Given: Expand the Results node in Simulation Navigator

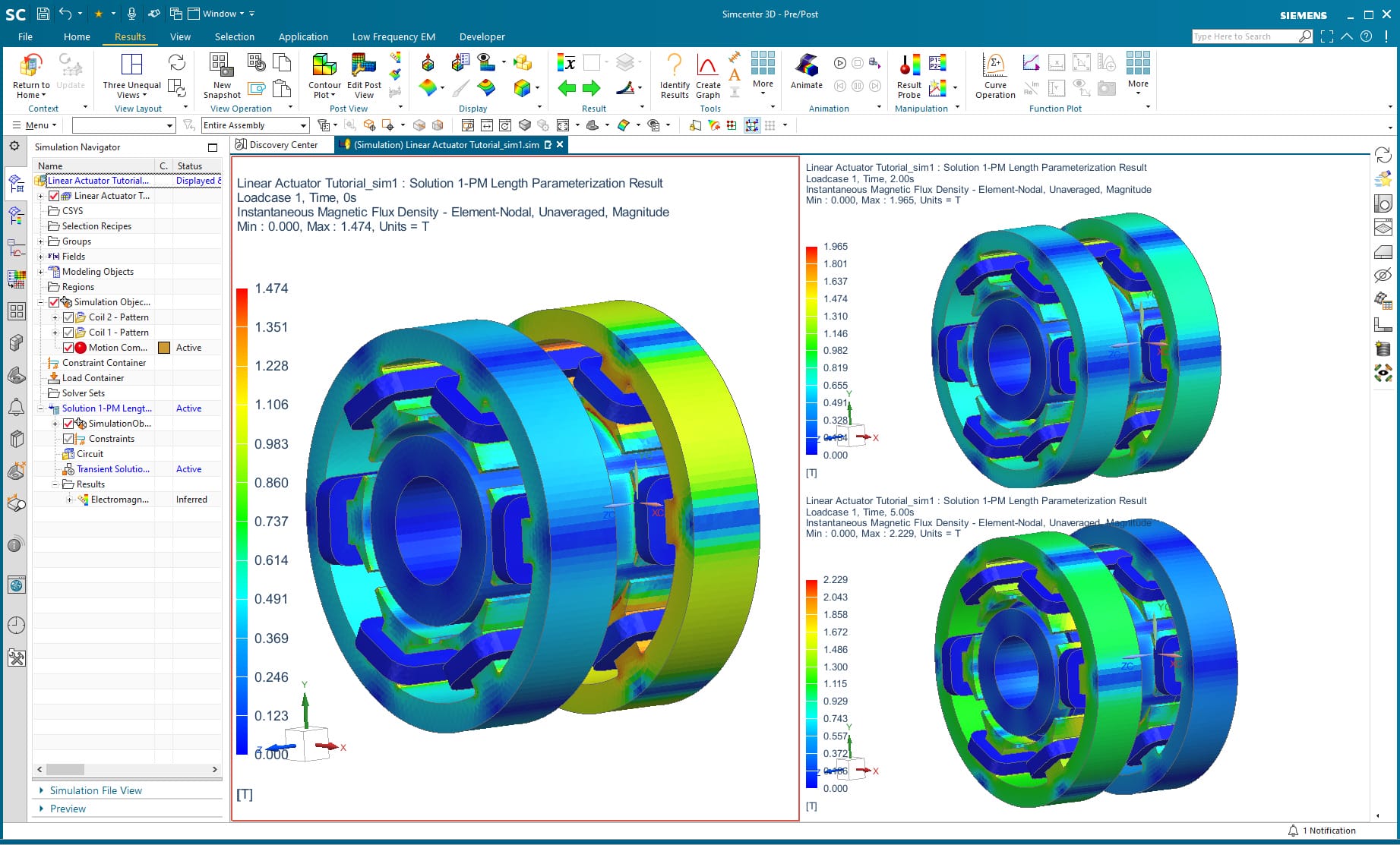Looking at the screenshot, I should pos(53,484).
